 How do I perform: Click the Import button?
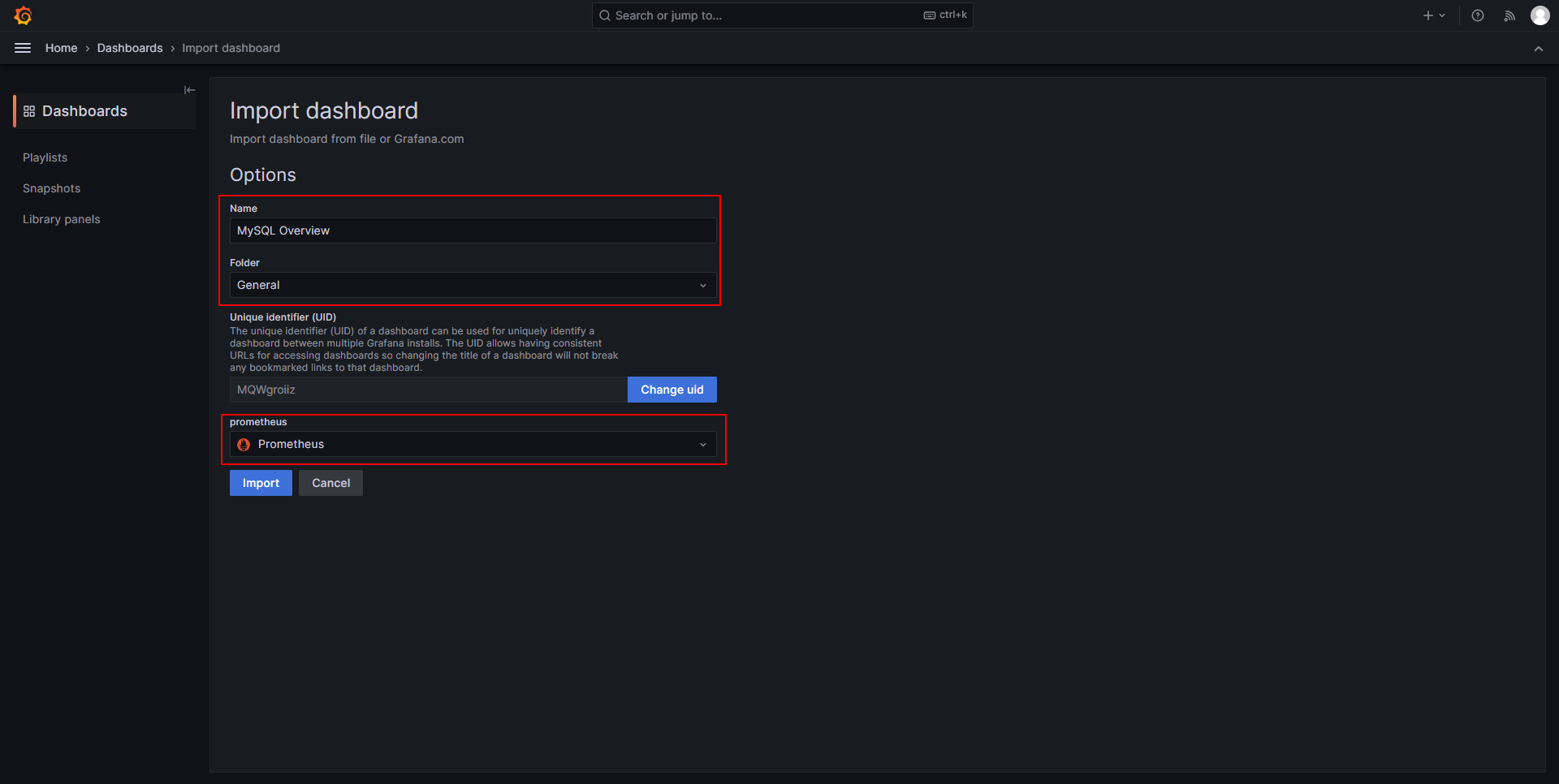coord(261,483)
